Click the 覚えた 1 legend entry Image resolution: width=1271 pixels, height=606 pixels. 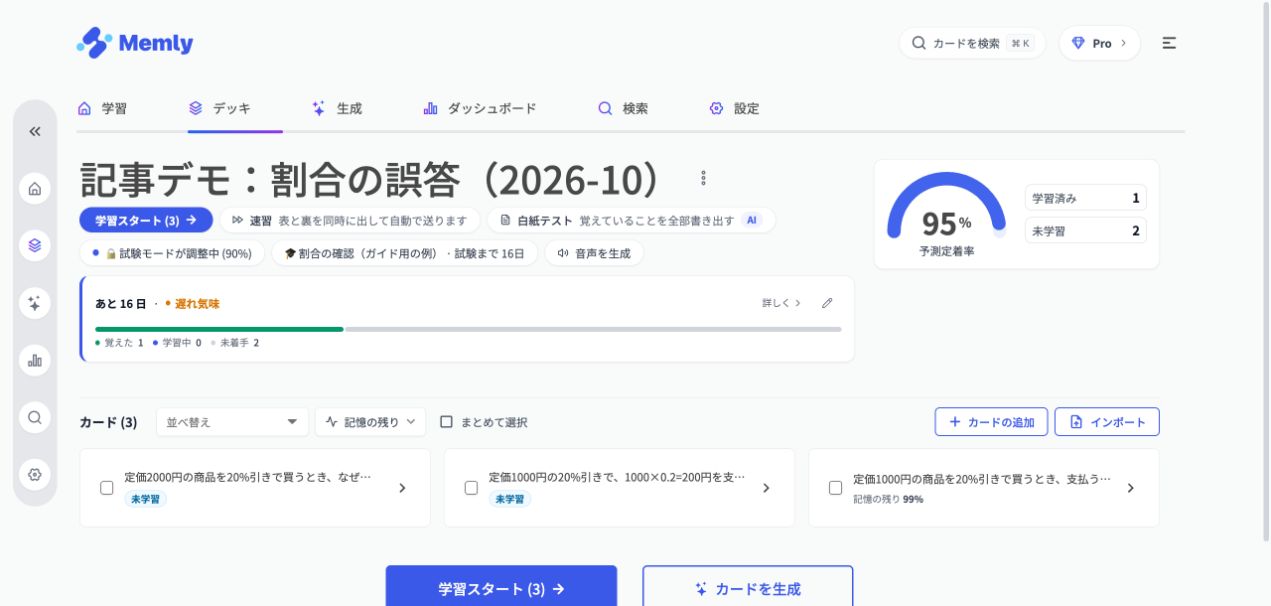119,342
